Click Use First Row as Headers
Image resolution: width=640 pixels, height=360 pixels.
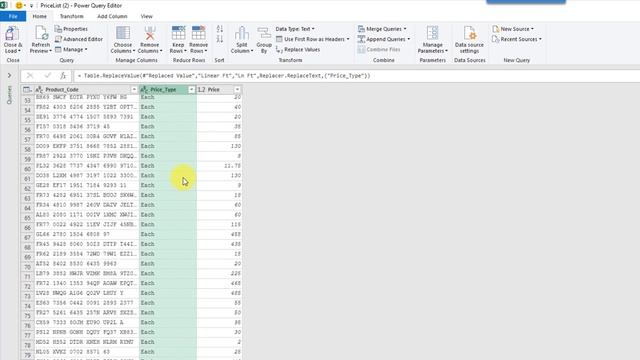click(313, 39)
